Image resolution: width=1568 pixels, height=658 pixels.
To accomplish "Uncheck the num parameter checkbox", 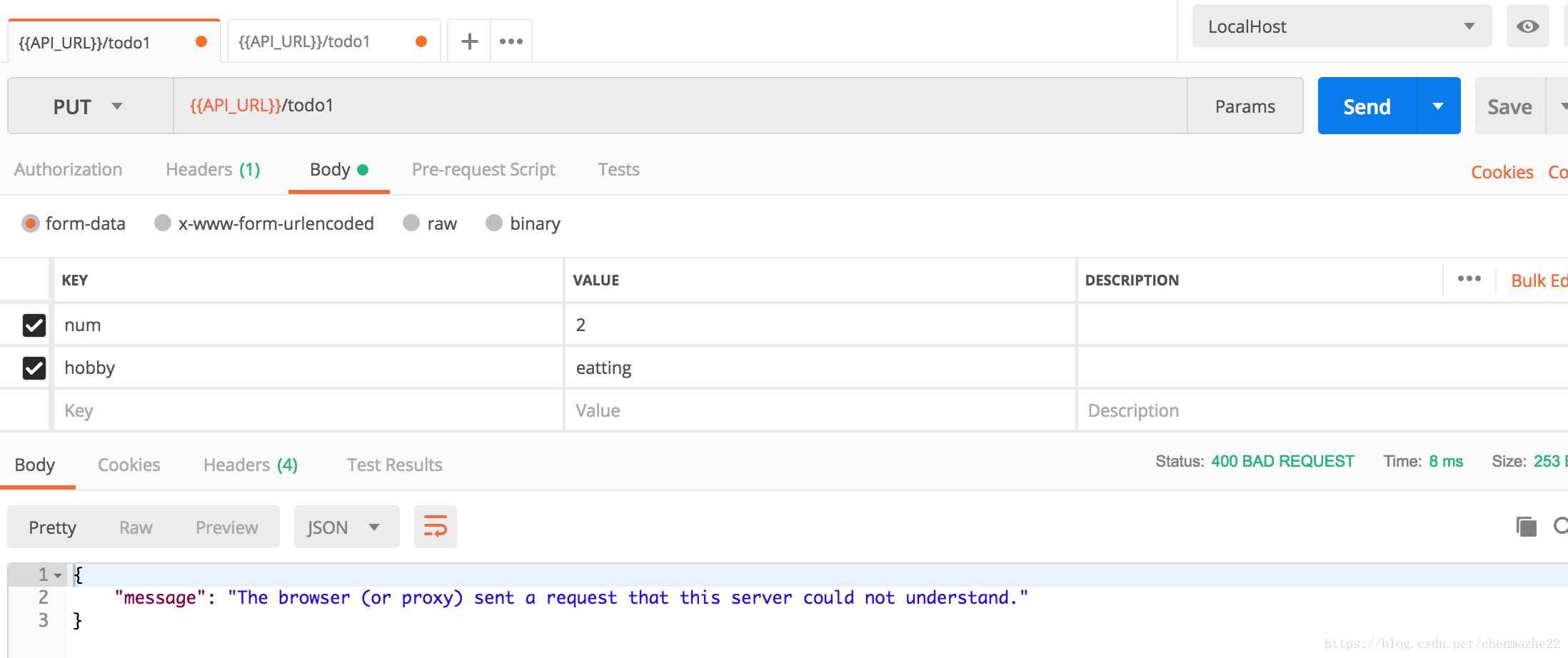I will click(34, 325).
